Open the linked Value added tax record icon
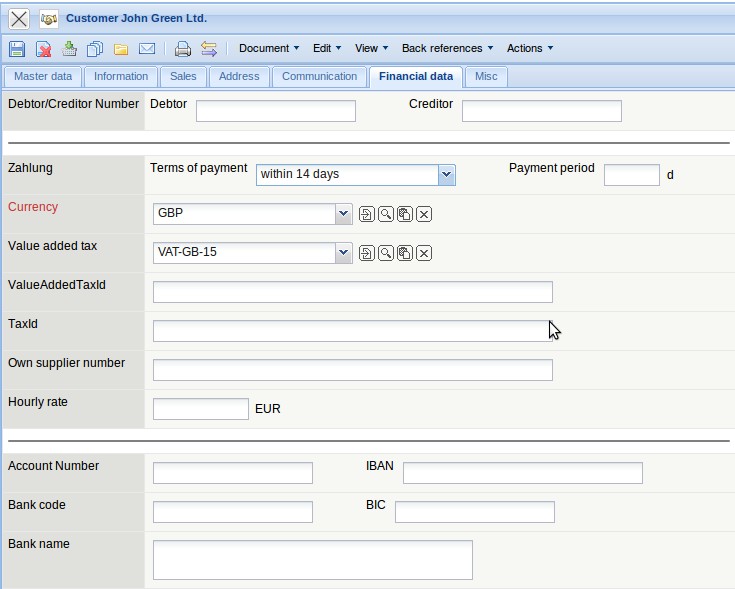 point(367,253)
